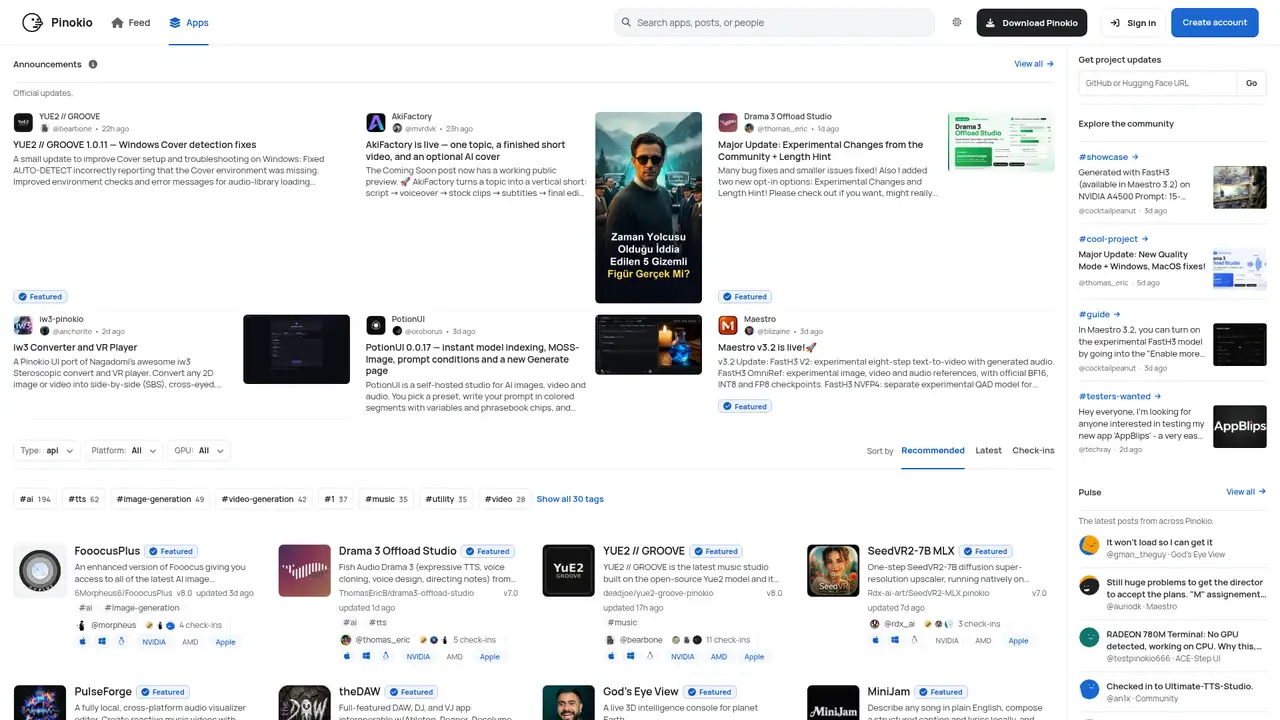Open the #testers-wanted community link

point(1122,396)
